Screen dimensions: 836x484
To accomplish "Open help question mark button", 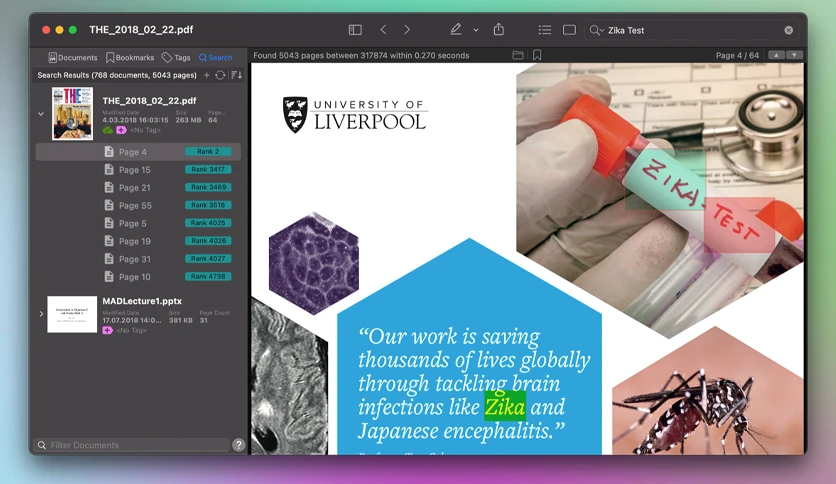I will click(x=238, y=445).
